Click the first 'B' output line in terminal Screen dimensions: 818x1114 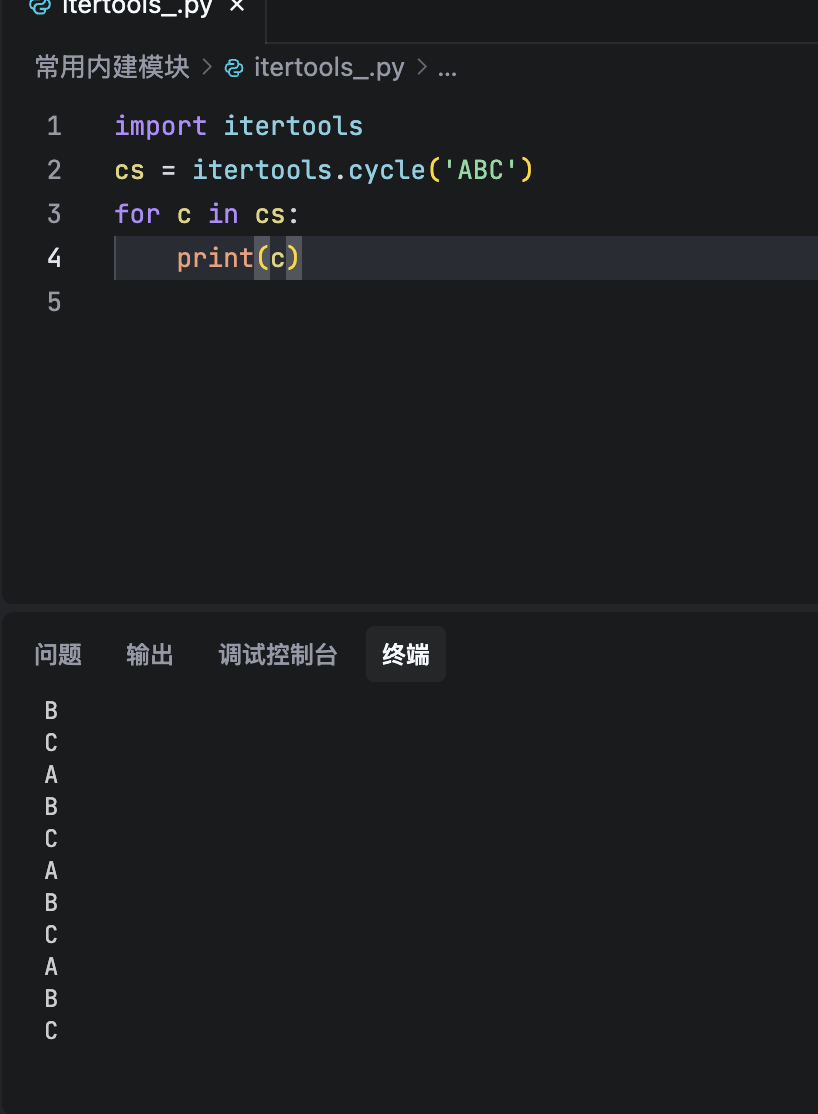50,710
